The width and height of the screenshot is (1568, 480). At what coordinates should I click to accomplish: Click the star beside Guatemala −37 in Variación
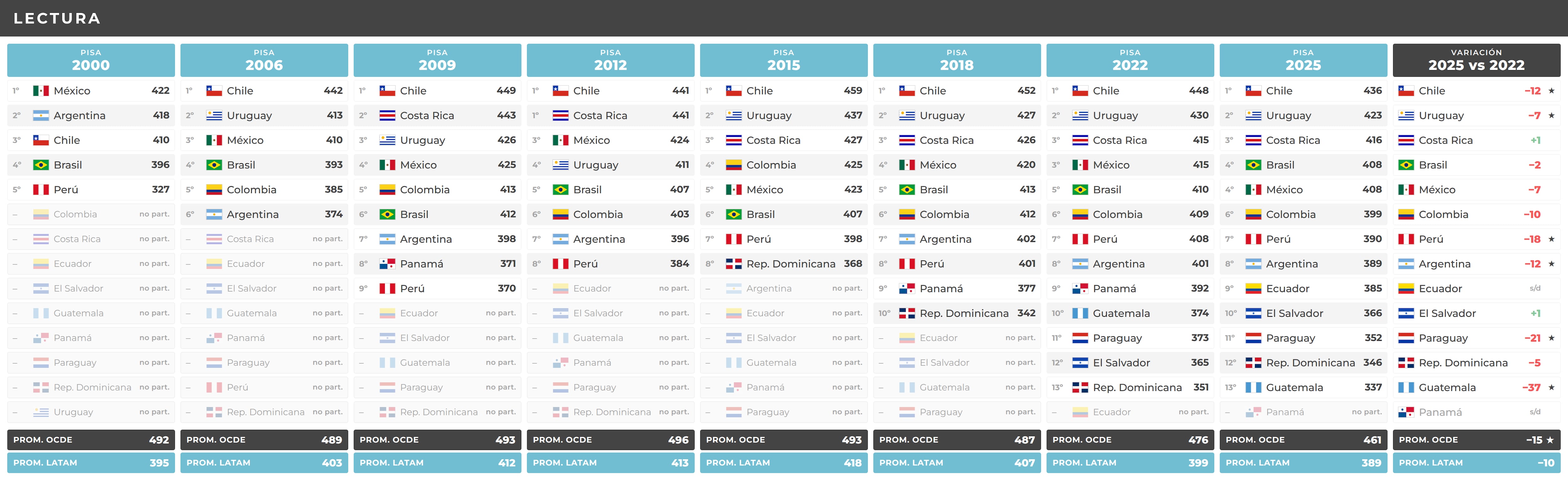1552,388
